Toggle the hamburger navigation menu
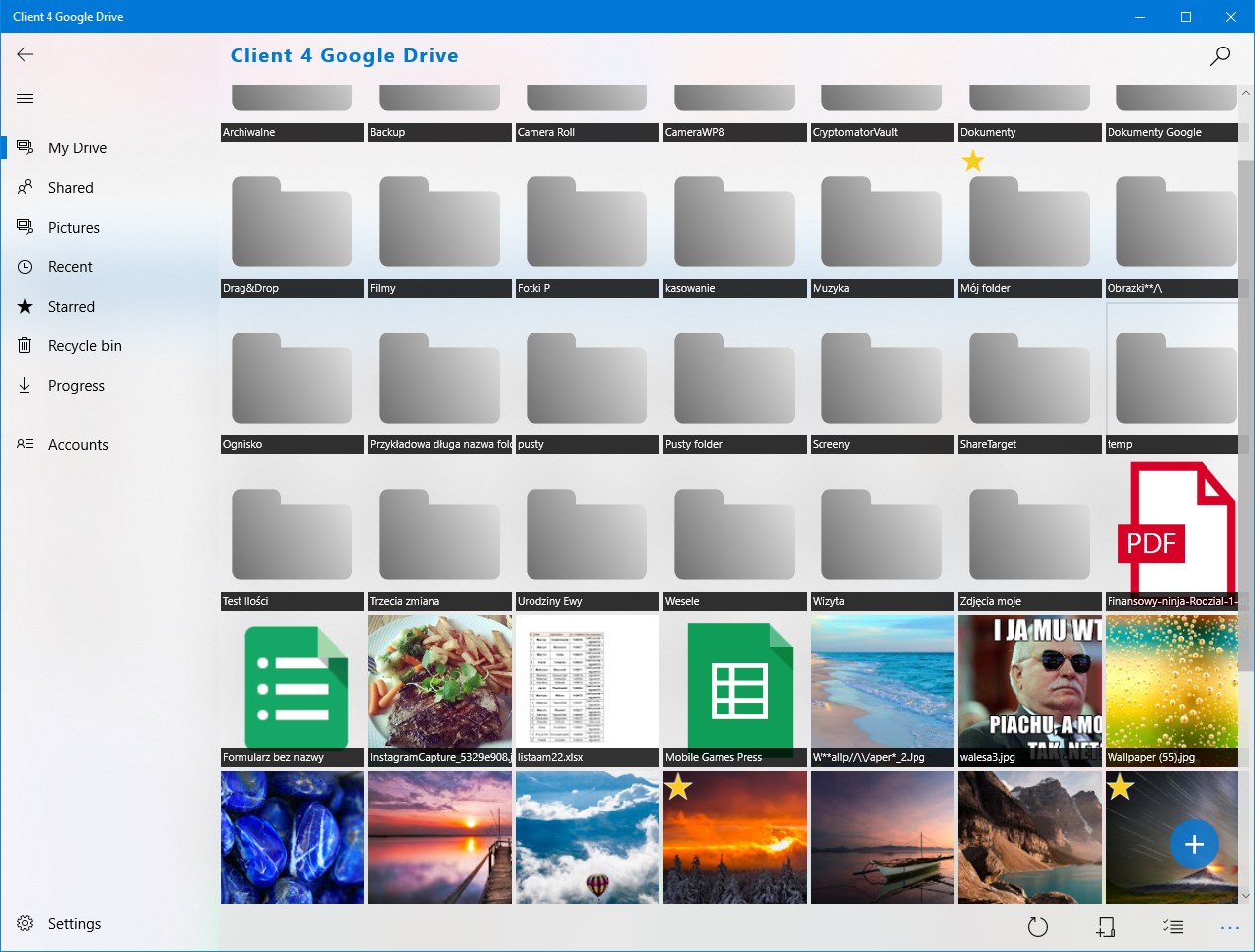The image size is (1255, 952). coord(25,98)
